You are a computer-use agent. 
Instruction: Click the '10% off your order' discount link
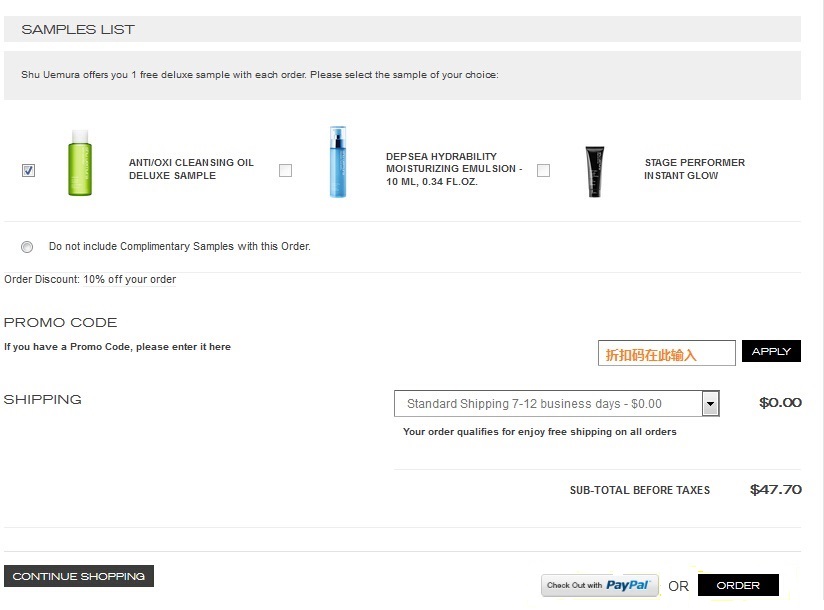pos(129,280)
